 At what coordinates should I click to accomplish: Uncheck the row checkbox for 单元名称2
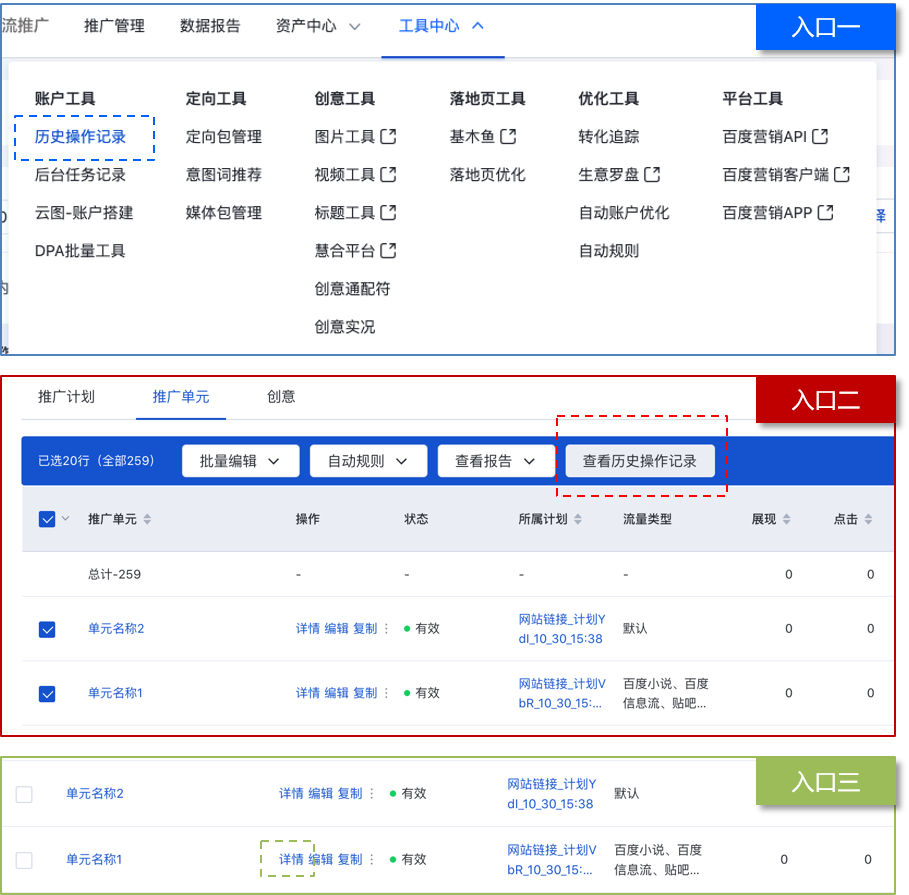pyautogui.click(x=46, y=628)
